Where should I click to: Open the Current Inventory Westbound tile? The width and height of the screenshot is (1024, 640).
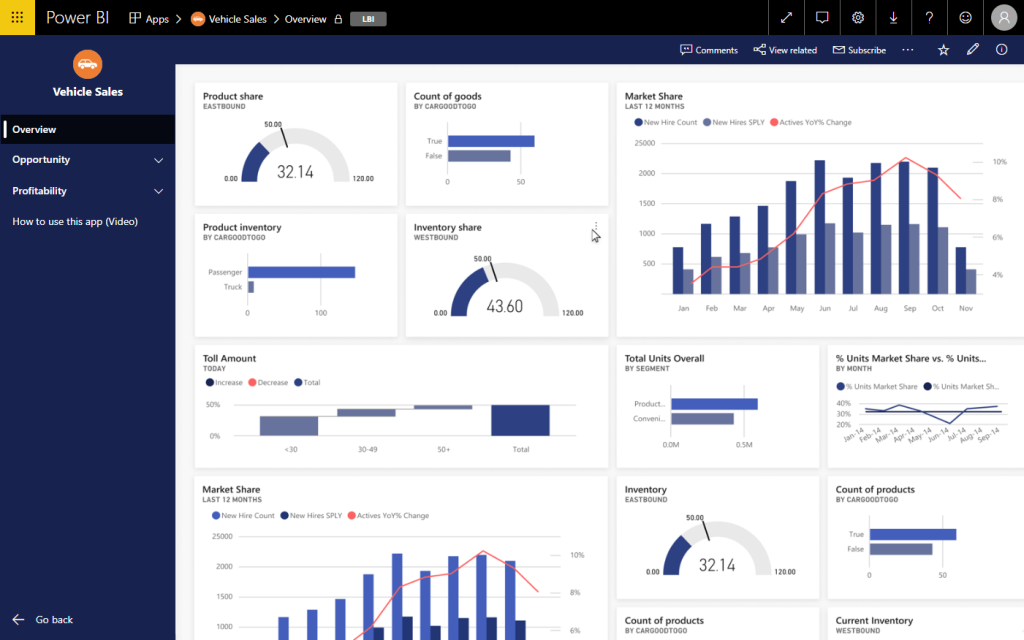(925, 624)
